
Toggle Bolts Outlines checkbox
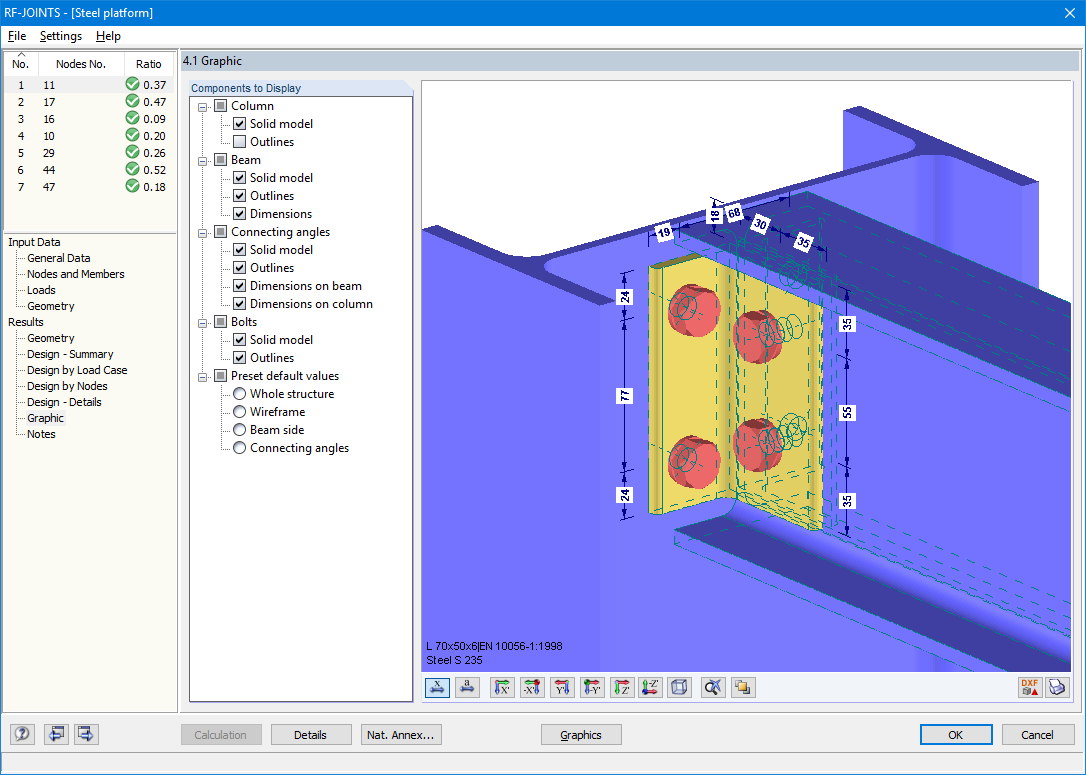pyautogui.click(x=240, y=358)
